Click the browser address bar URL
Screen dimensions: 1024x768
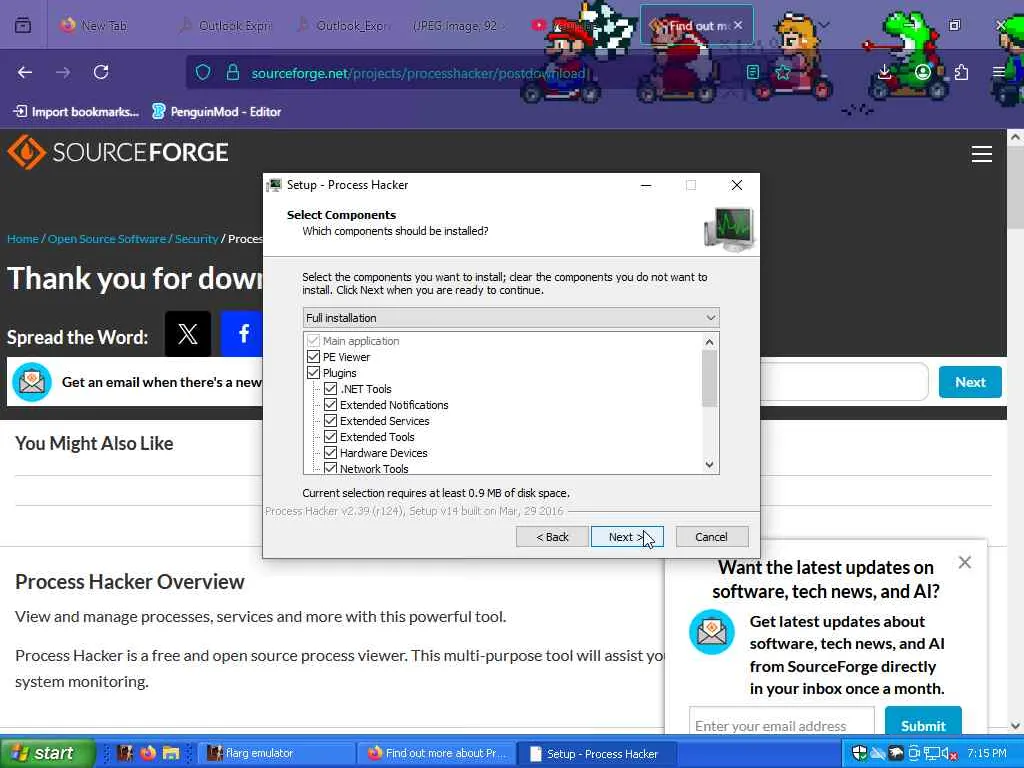point(419,73)
